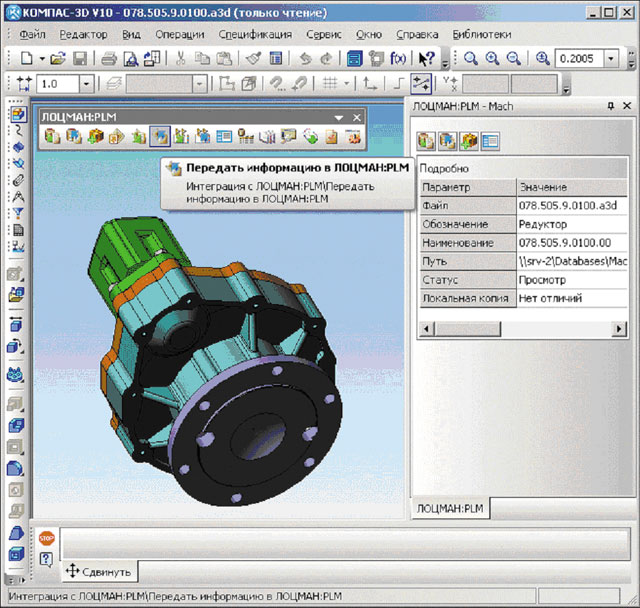The width and height of the screenshot is (640, 608).
Task: Click the Copy icon
Action: coord(202,58)
